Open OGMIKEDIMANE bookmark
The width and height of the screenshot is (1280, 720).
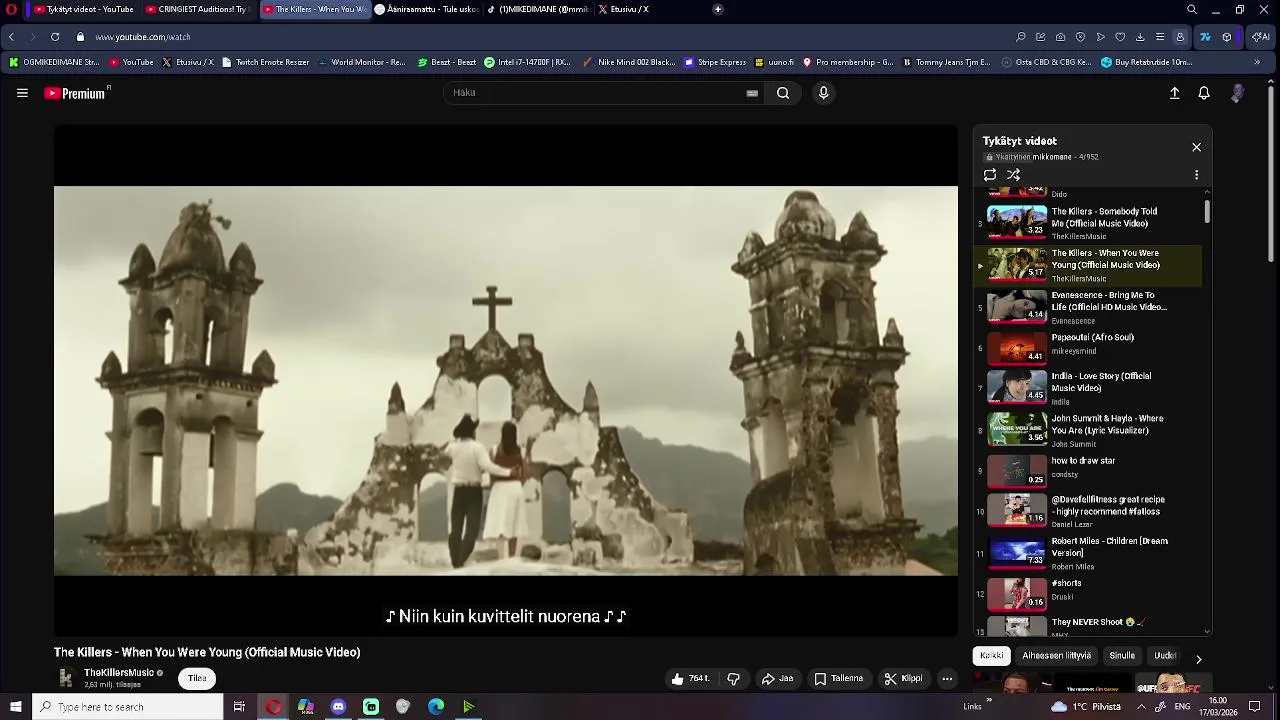[x=55, y=62]
